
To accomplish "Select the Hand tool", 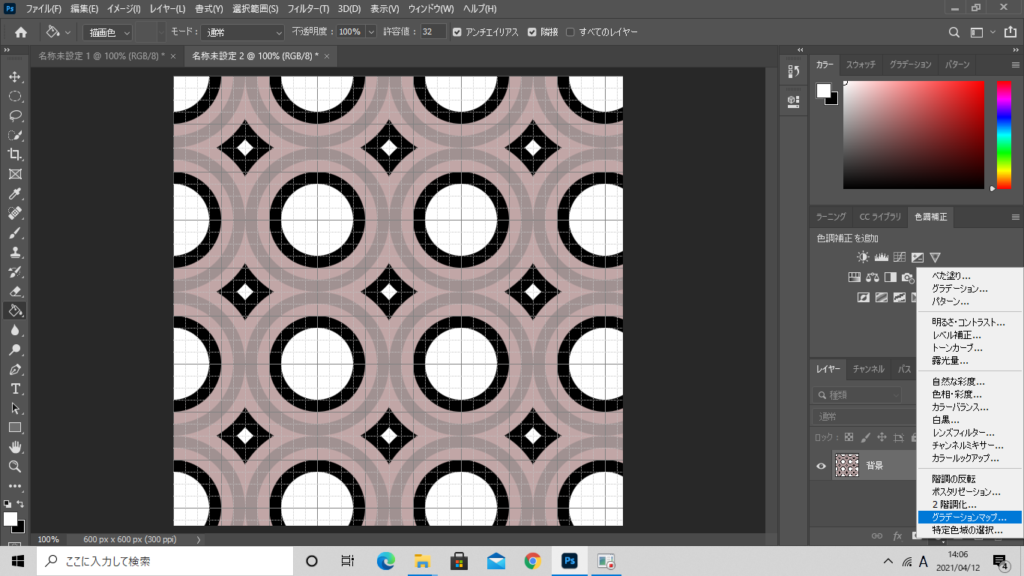I will click(15, 447).
